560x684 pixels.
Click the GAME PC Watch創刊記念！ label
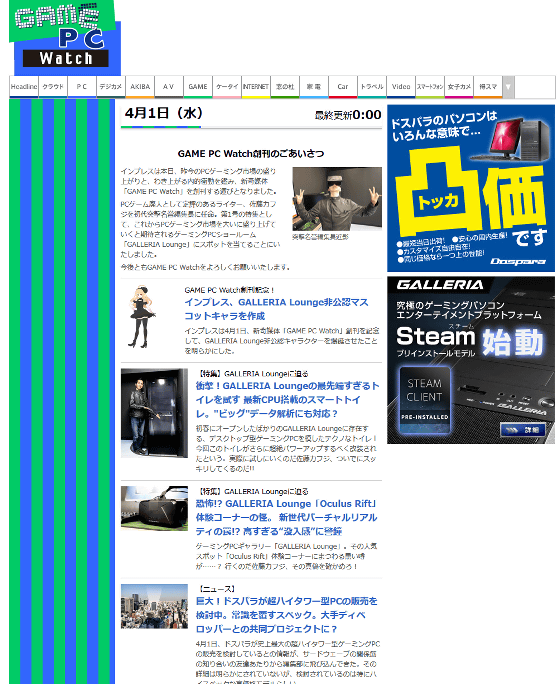pyautogui.click(x=229, y=290)
